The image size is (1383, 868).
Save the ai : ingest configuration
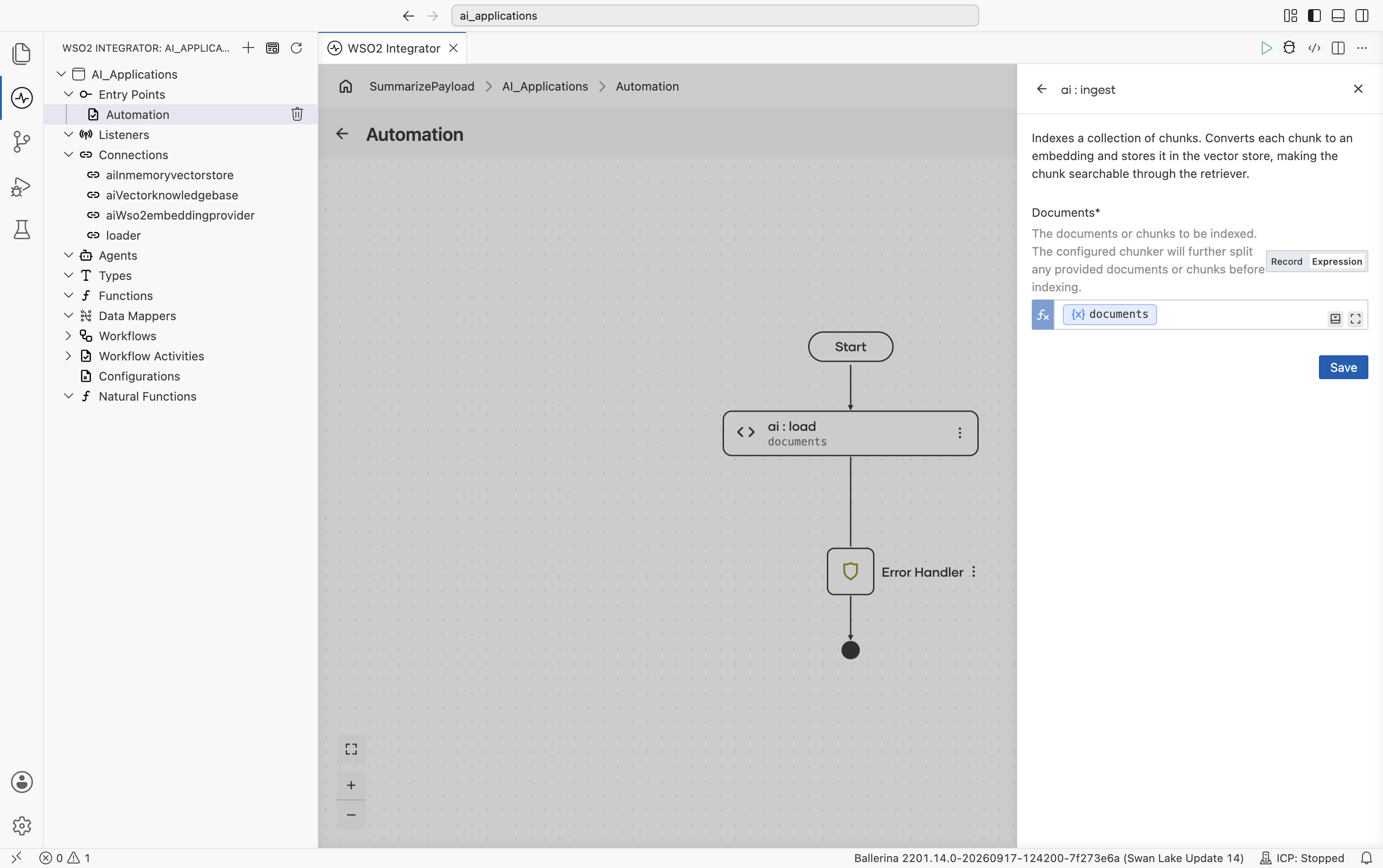pyautogui.click(x=1343, y=367)
